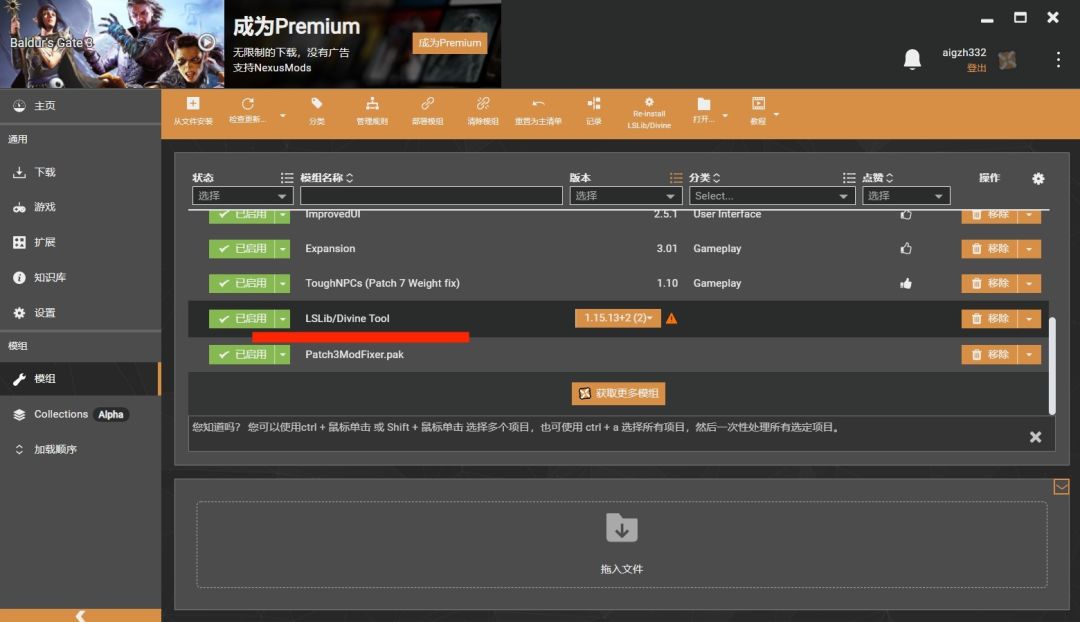Open the table settings gear icon

pyautogui.click(x=1038, y=178)
